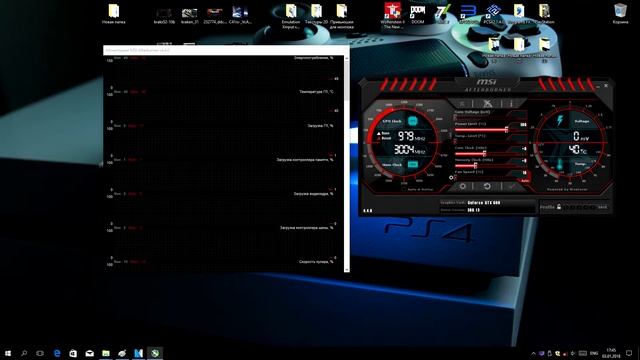Screen dimensions: 640x360
Task: Click the ENG language indicator
Action: tap(594, 353)
